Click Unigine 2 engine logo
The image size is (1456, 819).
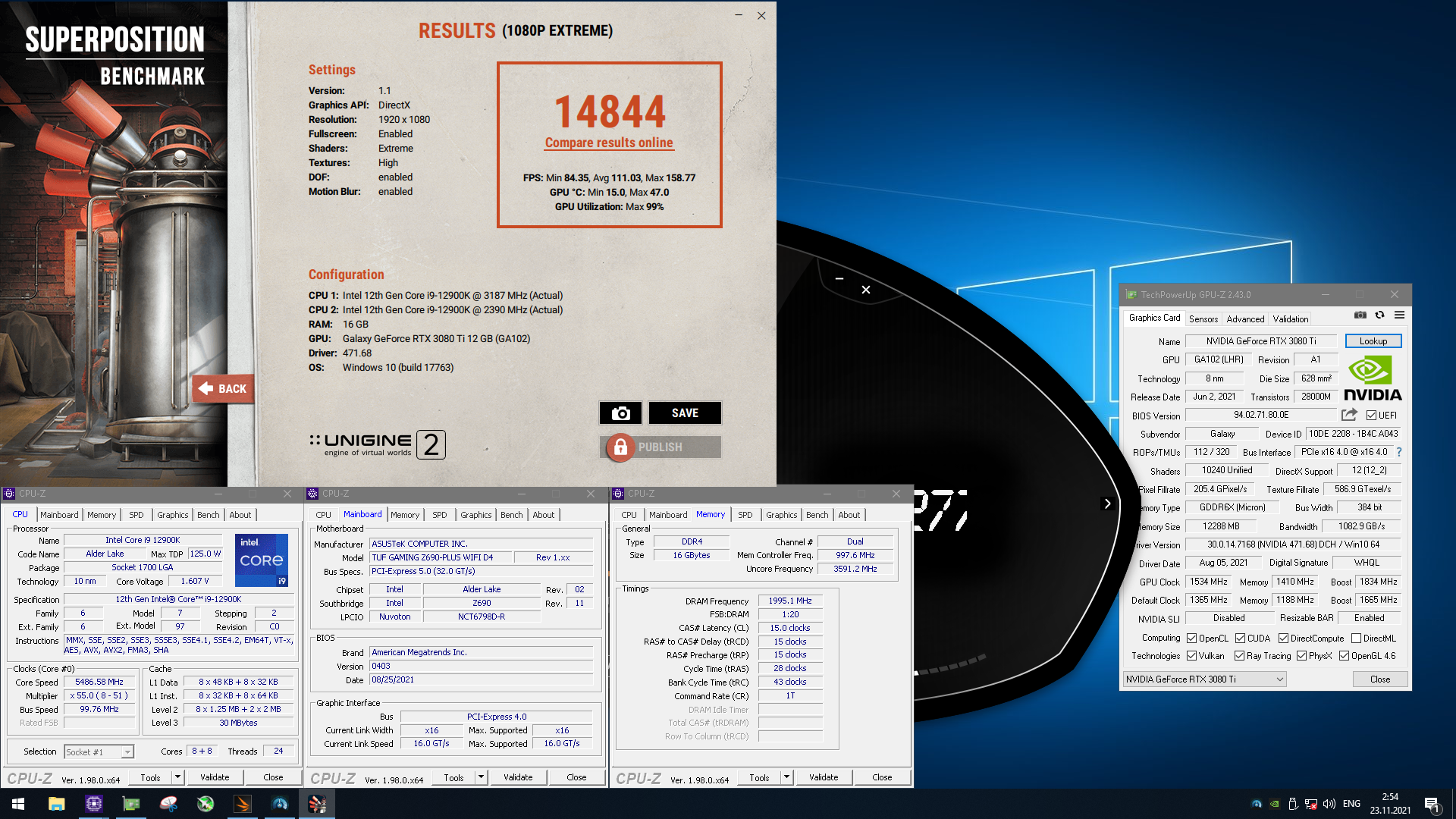point(377,444)
